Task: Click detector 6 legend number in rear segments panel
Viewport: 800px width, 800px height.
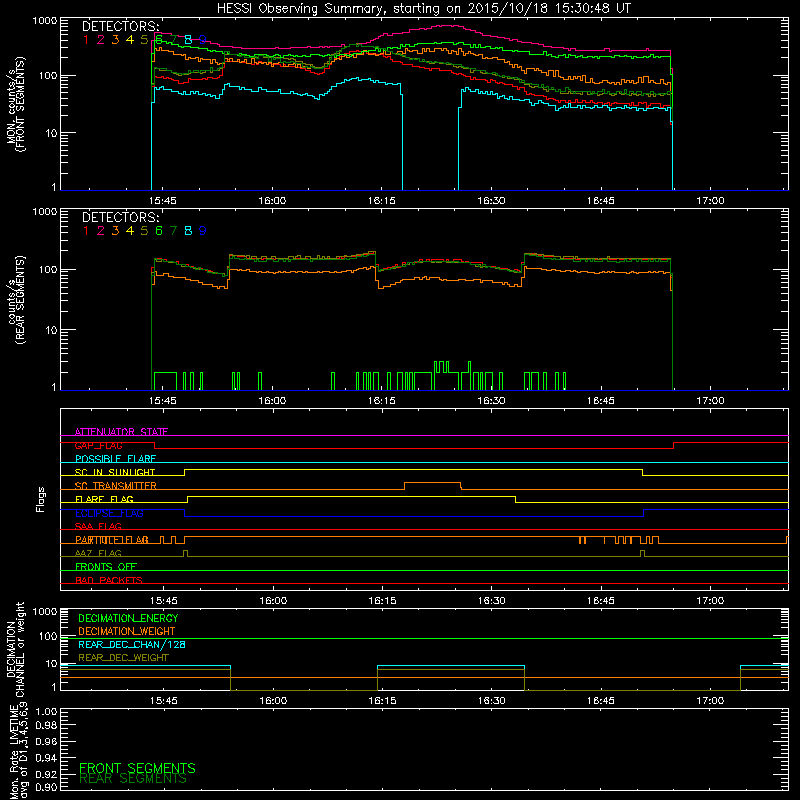Action: [159, 231]
